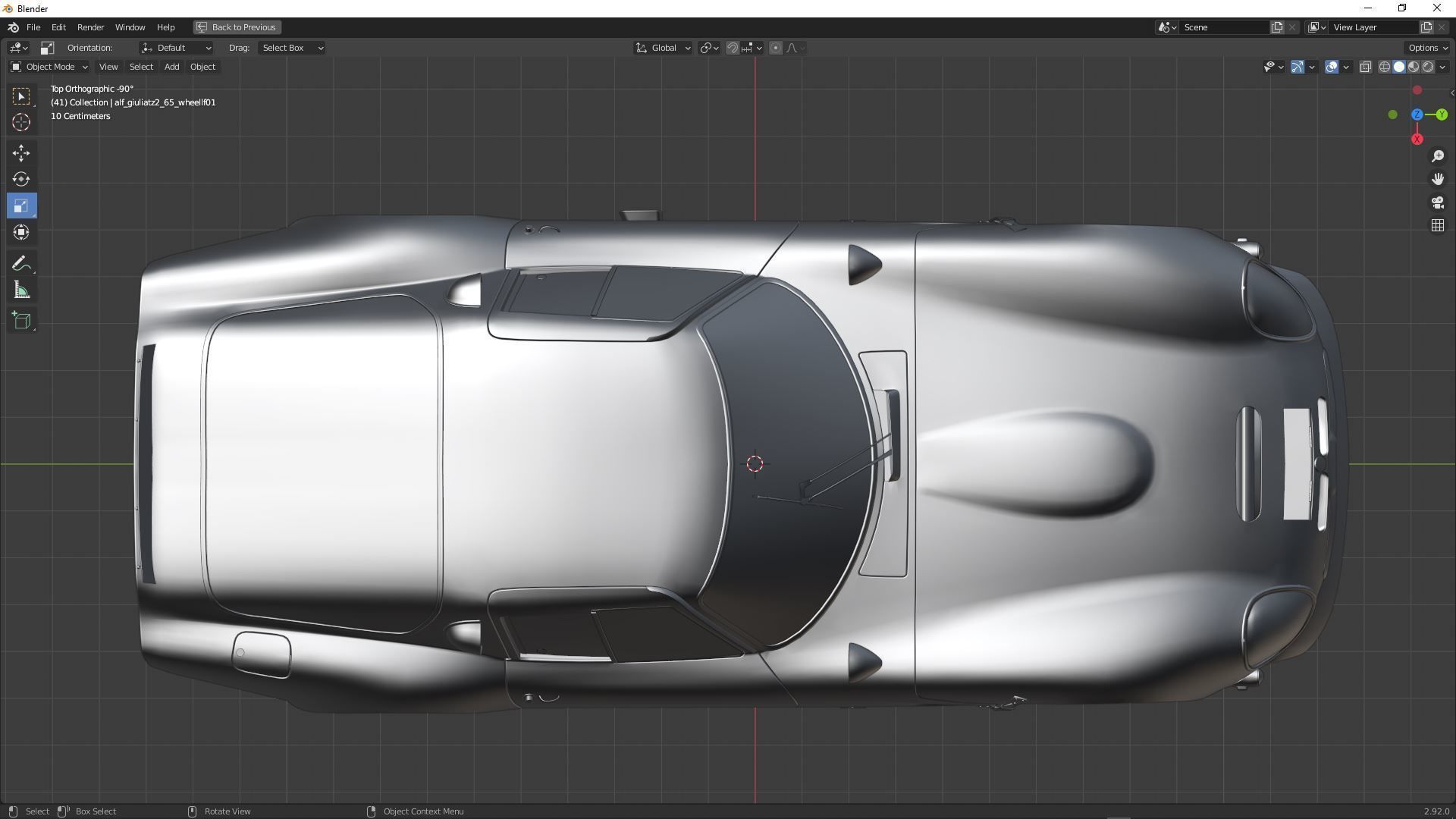The width and height of the screenshot is (1456, 819).
Task: Select the Rotate tool
Action: 21,180
